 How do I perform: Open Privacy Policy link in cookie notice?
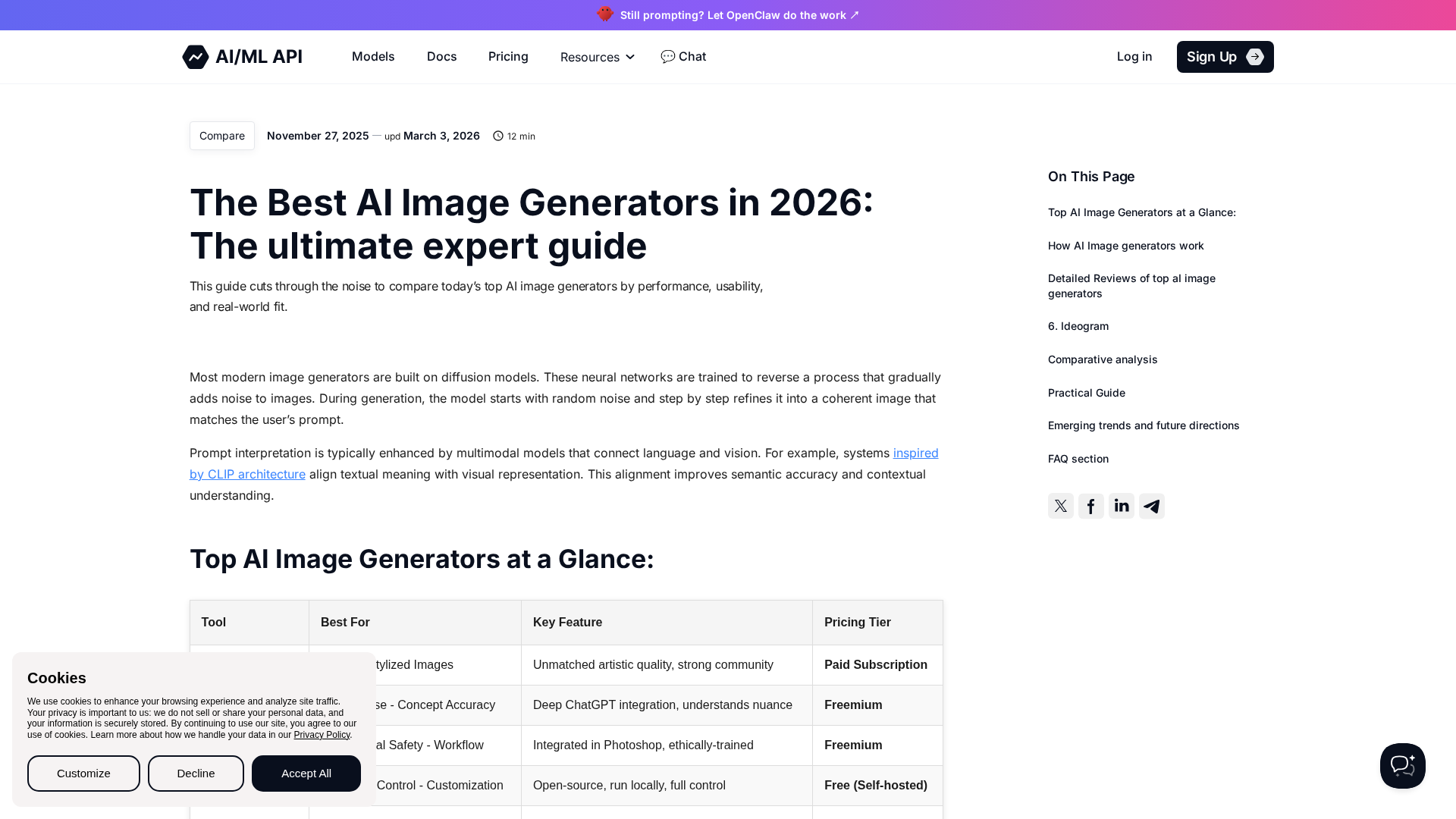(322, 735)
